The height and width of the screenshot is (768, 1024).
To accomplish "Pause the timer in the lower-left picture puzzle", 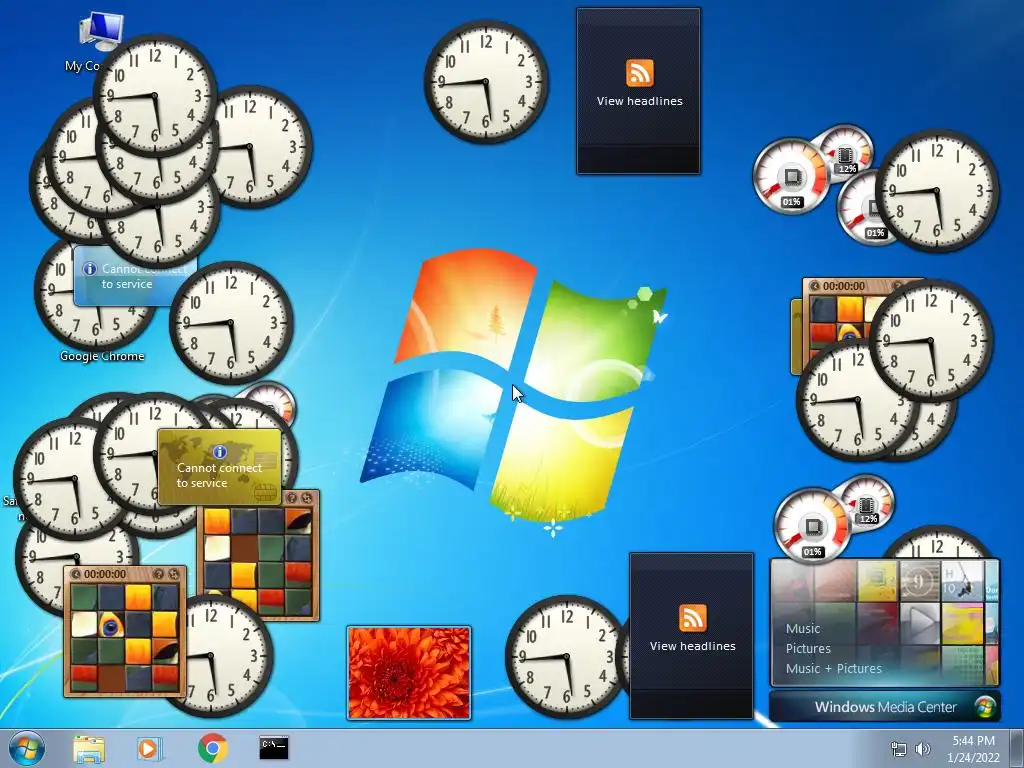I will [76, 574].
